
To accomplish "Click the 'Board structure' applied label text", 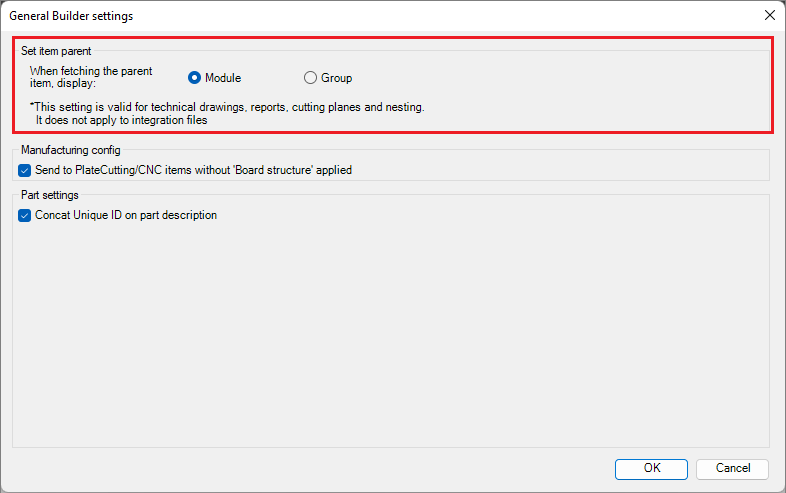I will point(293,170).
